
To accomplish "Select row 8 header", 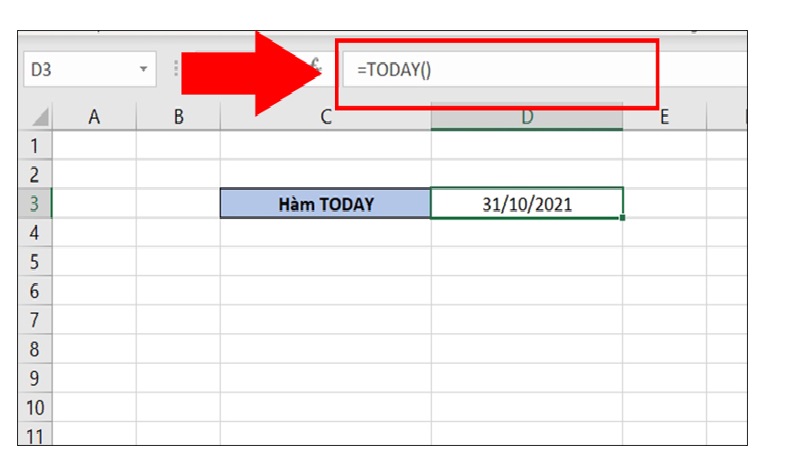I will point(35,350).
